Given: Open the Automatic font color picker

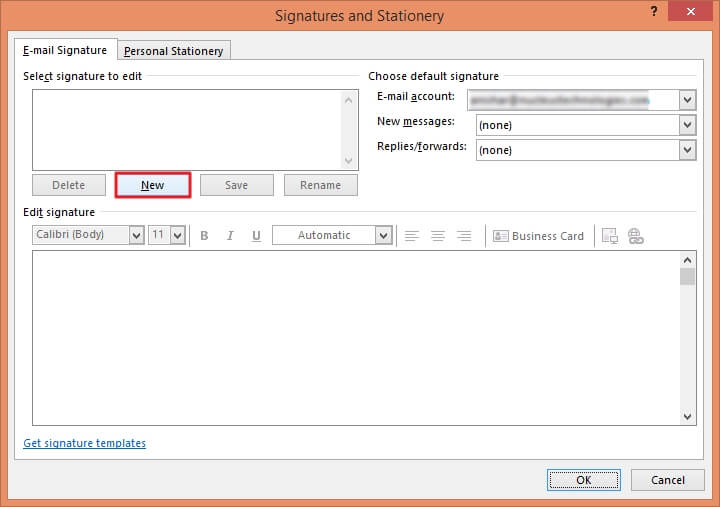Looking at the screenshot, I should tap(383, 236).
